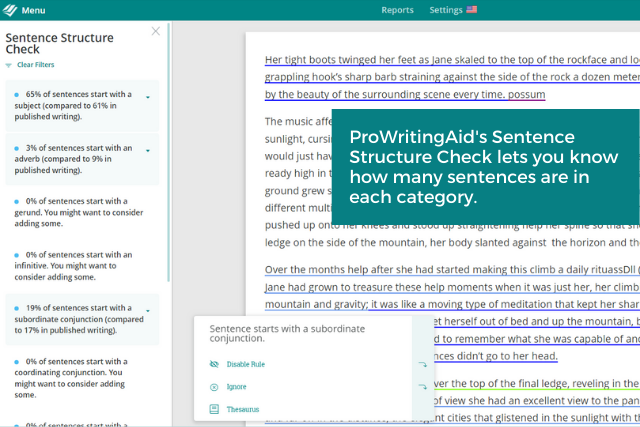
Task: Click the ProWritingAid logo icon
Action: click(9, 10)
